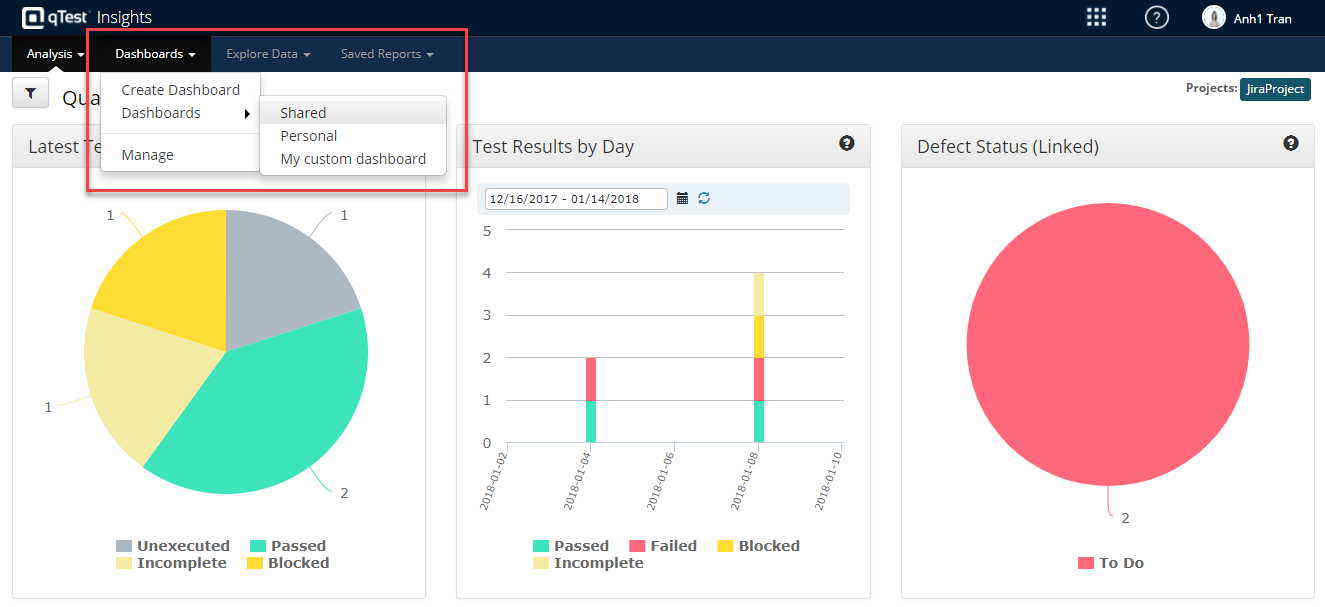Open the Saved Reports dropdown
The image size is (1325, 607).
click(x=386, y=54)
